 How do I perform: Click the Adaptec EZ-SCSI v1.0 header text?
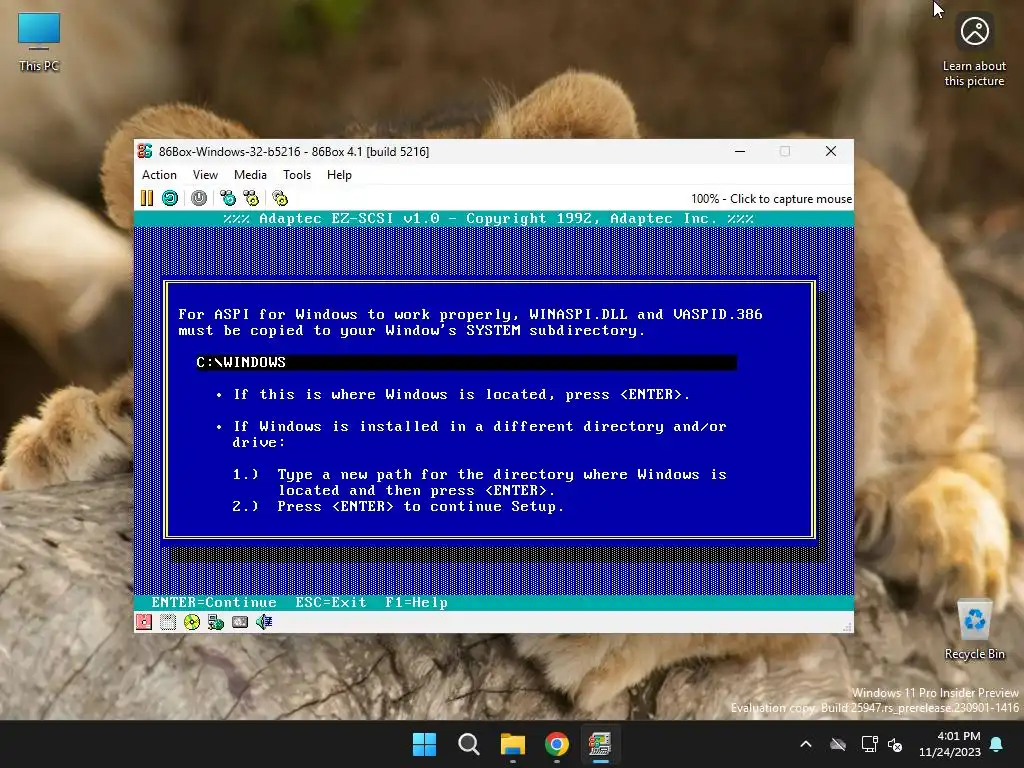[x=488, y=219]
